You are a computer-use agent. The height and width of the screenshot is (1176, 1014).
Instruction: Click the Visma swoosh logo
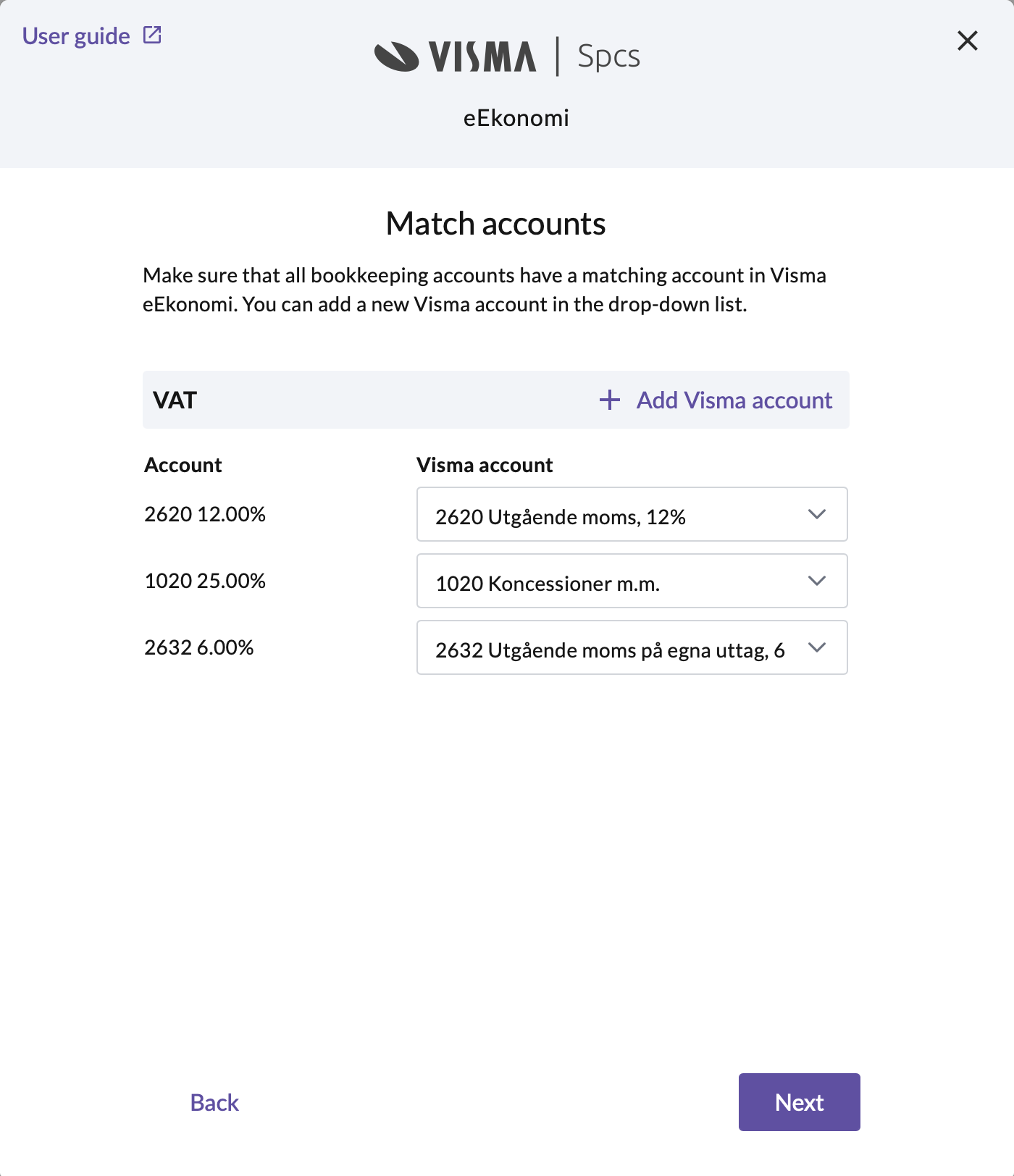396,56
